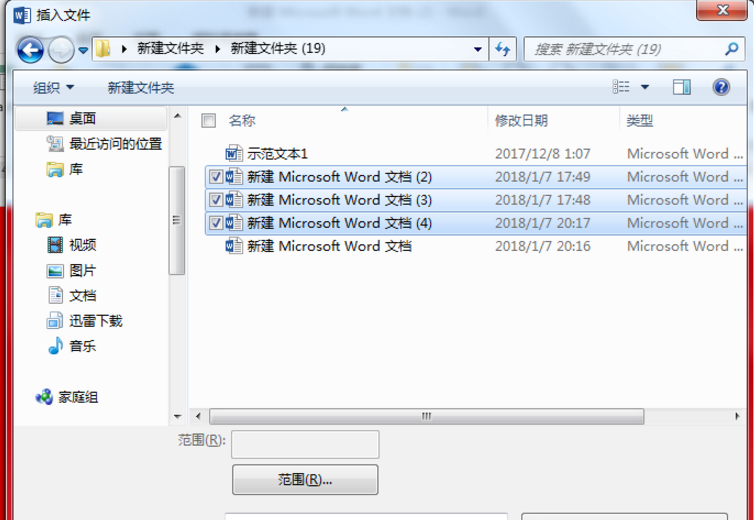Open the view options dropdown arrow
The width and height of the screenshot is (754, 520).
pos(645,88)
